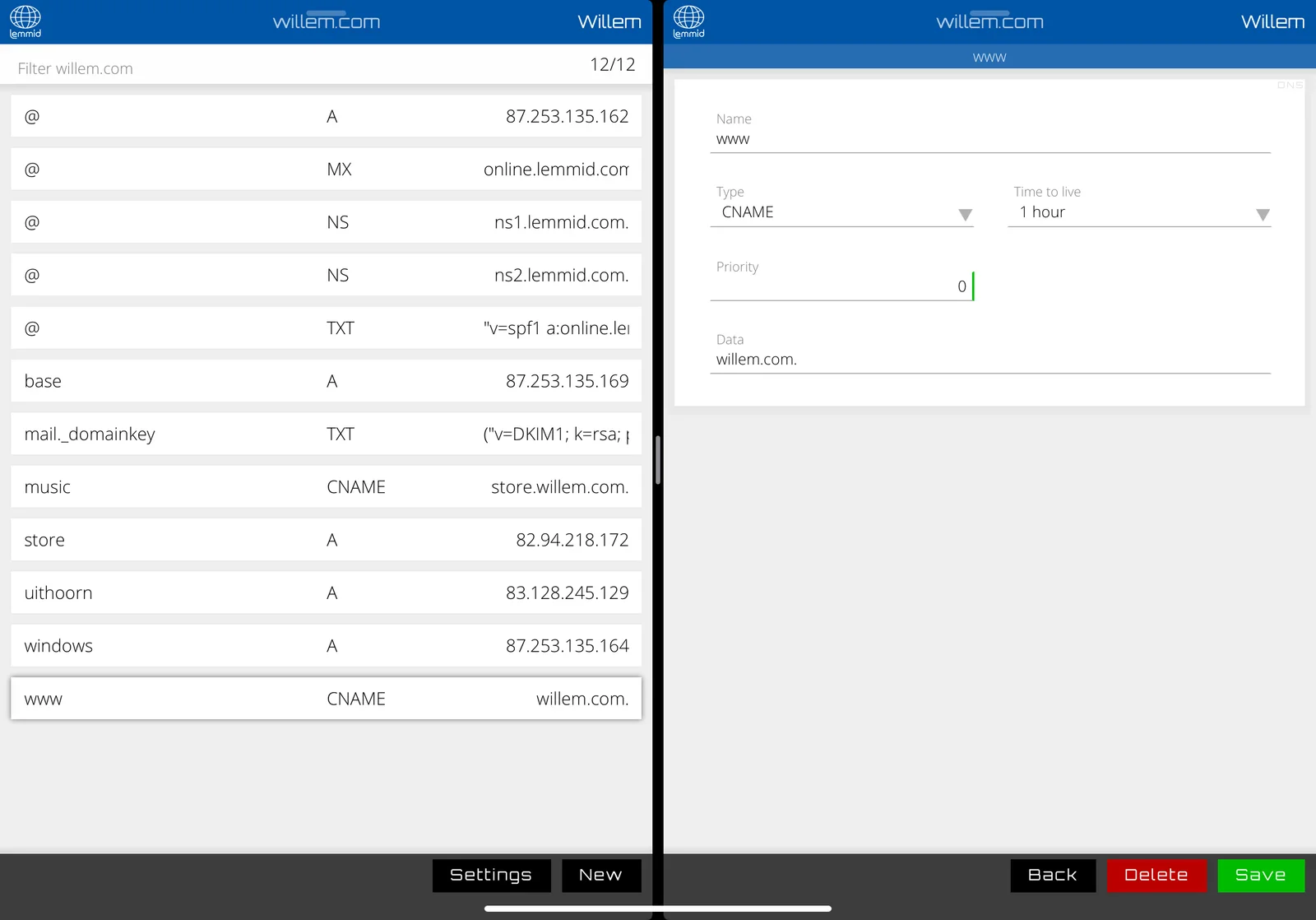The height and width of the screenshot is (920, 1316).
Task: Focus the Filter willem.com field
Action: pyautogui.click(x=288, y=68)
